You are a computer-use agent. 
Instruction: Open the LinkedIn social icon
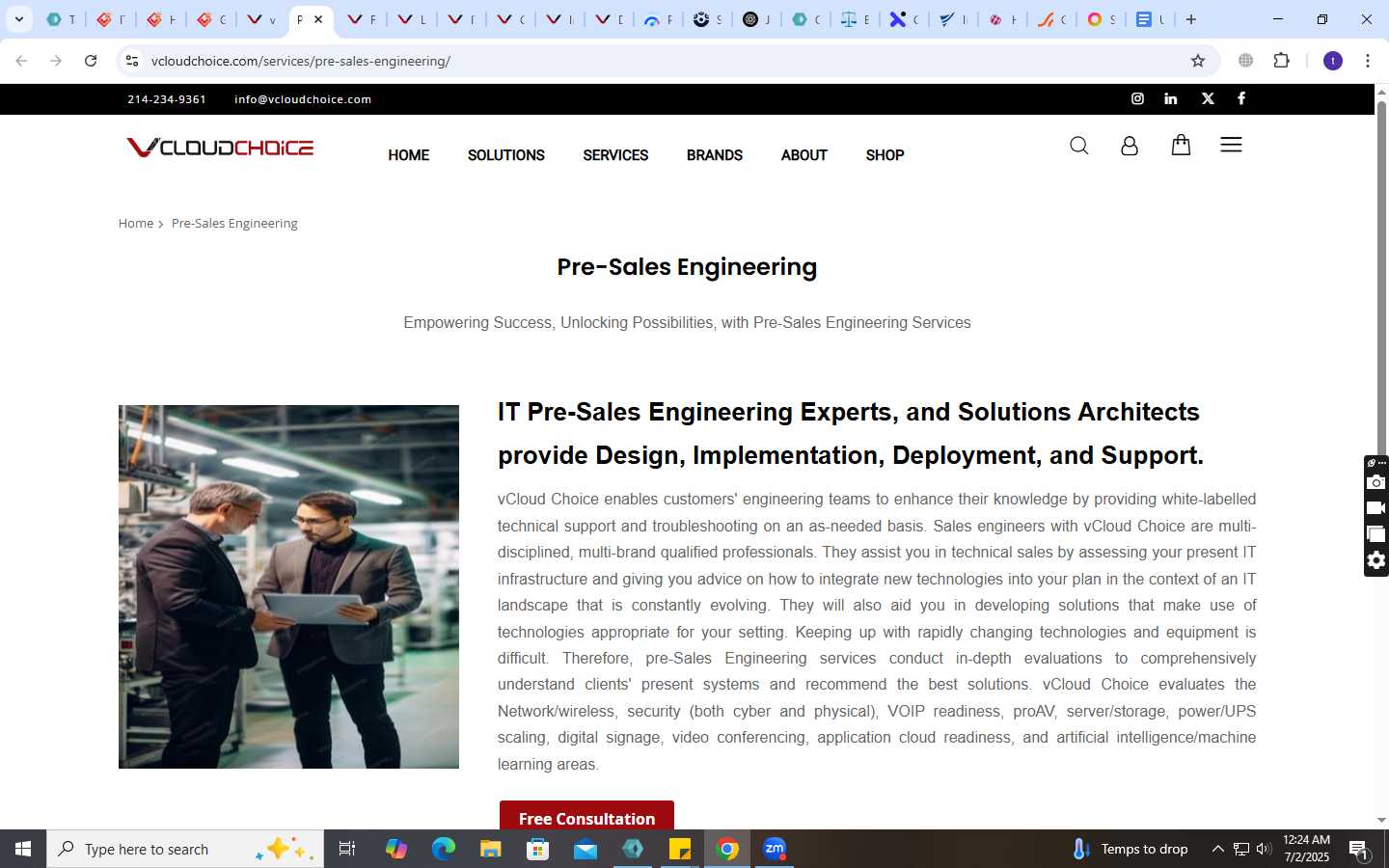coord(1170,98)
